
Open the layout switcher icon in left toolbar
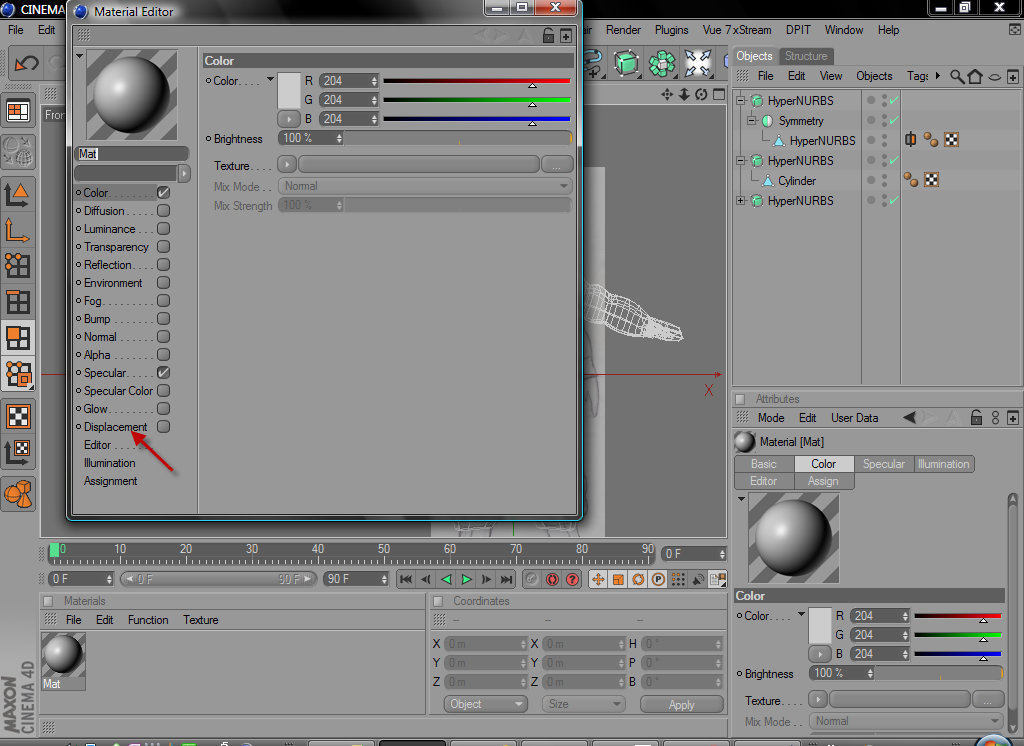click(x=18, y=111)
